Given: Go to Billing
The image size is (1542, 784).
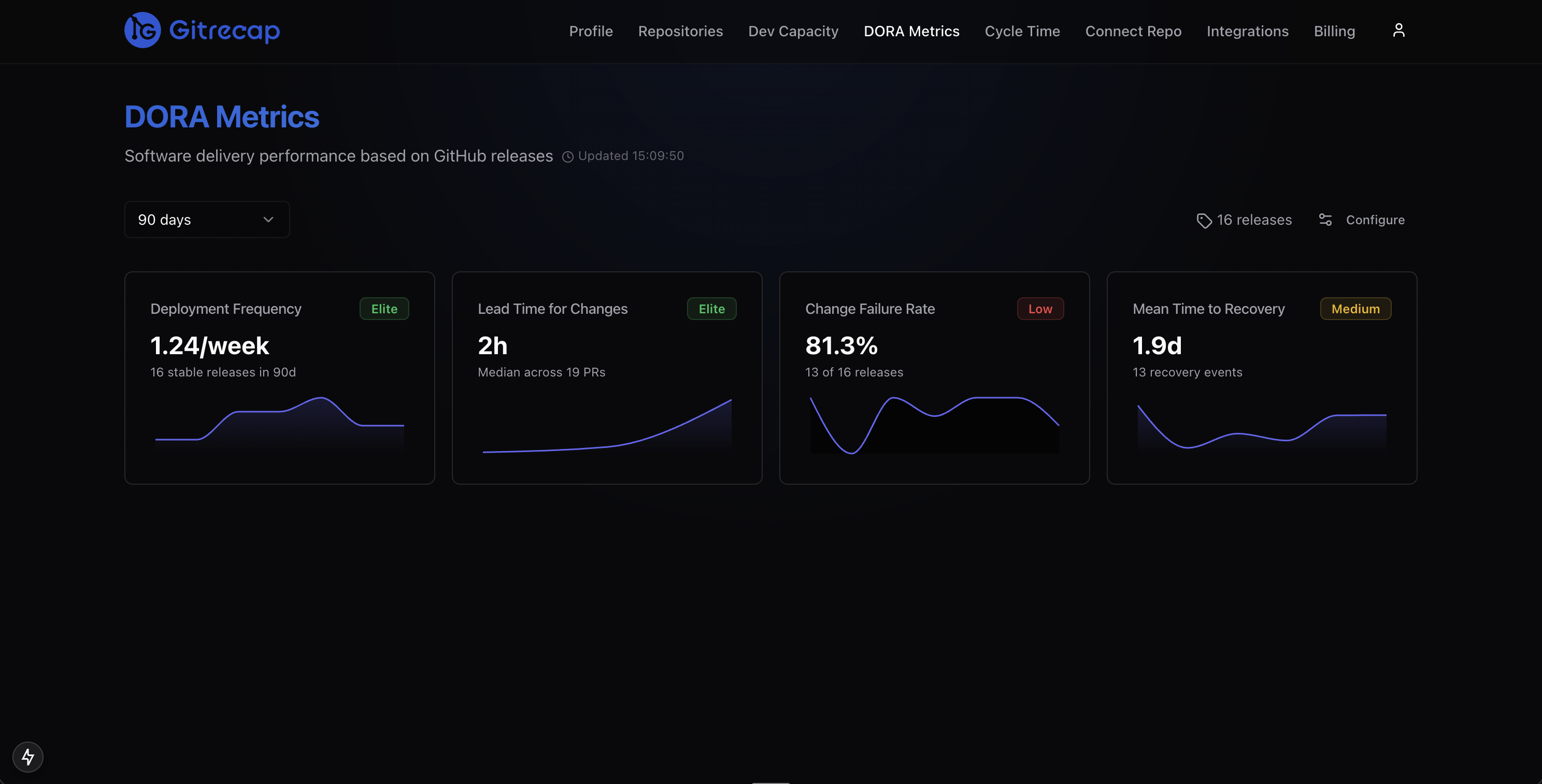Looking at the screenshot, I should click(x=1335, y=31).
